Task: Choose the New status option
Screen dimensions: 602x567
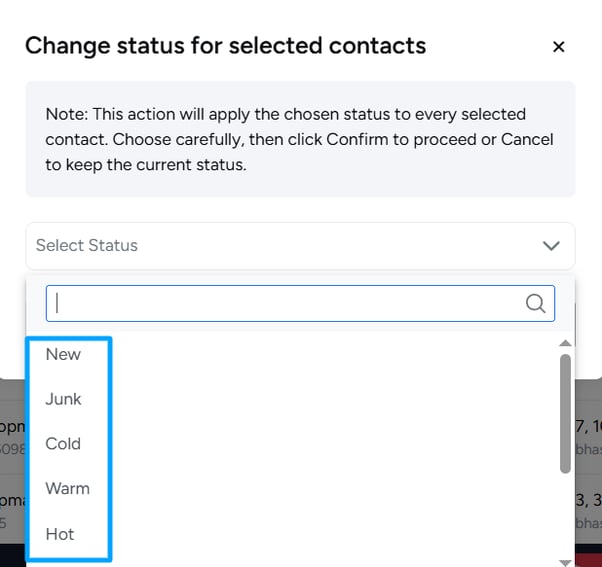Action: pos(63,354)
